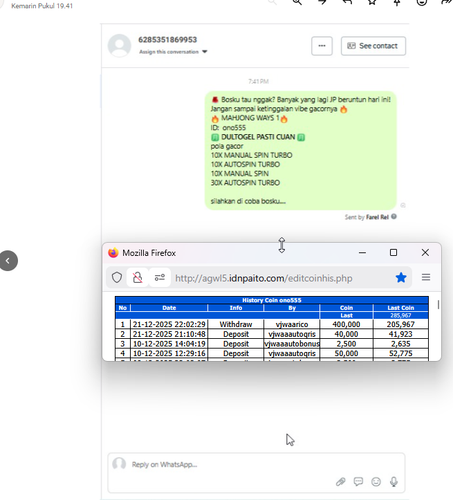Screen dimensions: 453x500
Task: Click the Info column header
Action: pos(236,308)
